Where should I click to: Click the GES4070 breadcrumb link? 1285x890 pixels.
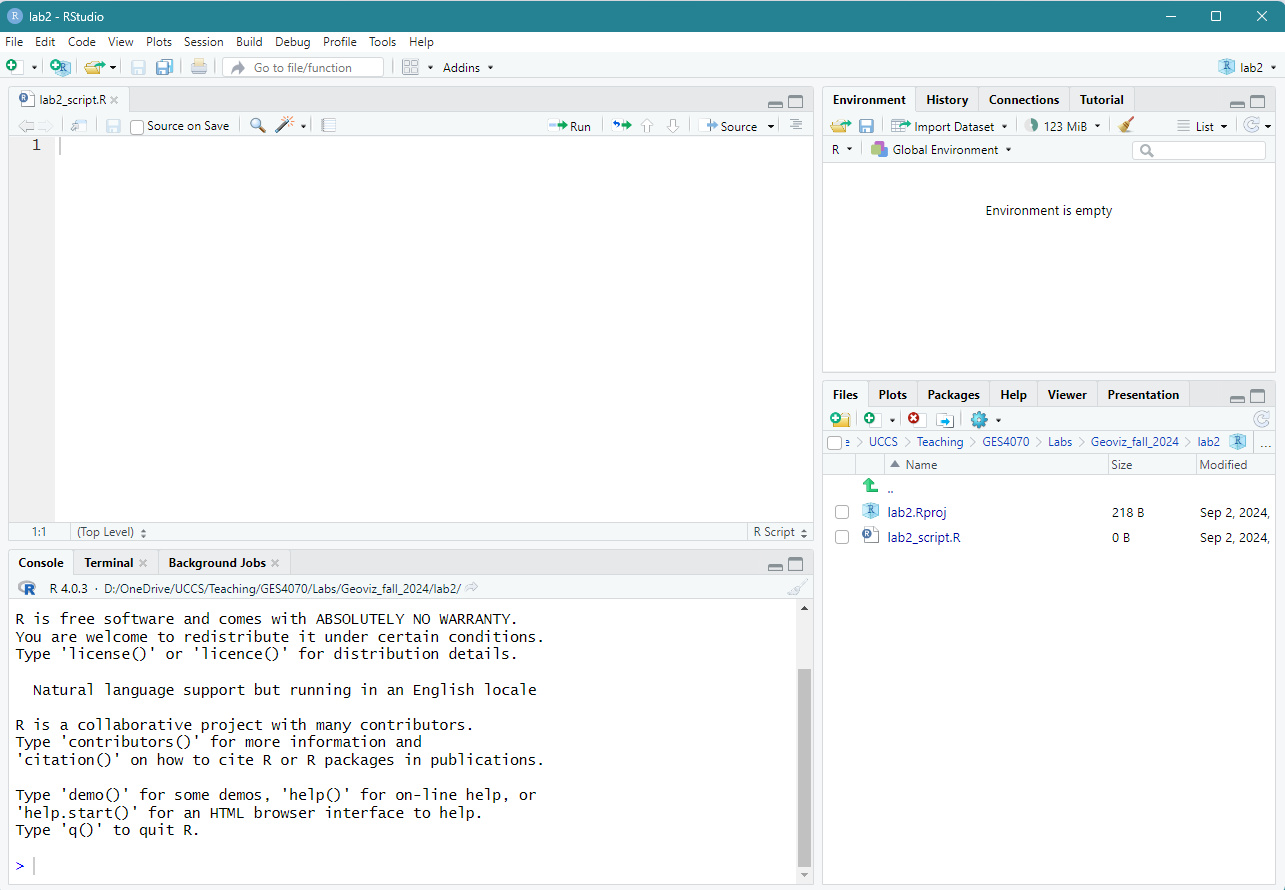pyautogui.click(x=1005, y=442)
